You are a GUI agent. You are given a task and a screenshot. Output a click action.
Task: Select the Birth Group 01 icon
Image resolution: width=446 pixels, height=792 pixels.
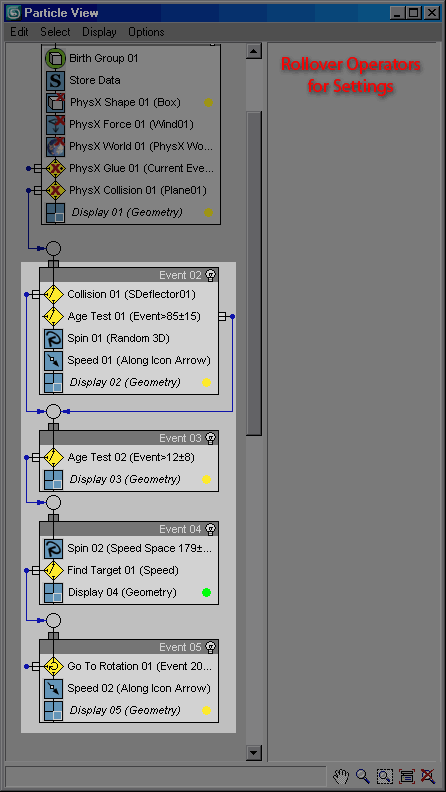[55, 59]
